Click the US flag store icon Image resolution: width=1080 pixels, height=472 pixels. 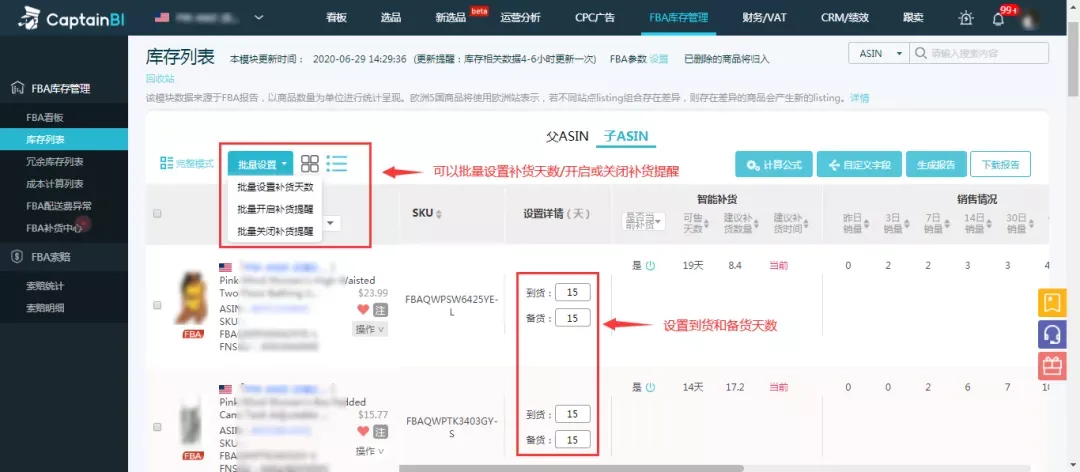(x=162, y=17)
